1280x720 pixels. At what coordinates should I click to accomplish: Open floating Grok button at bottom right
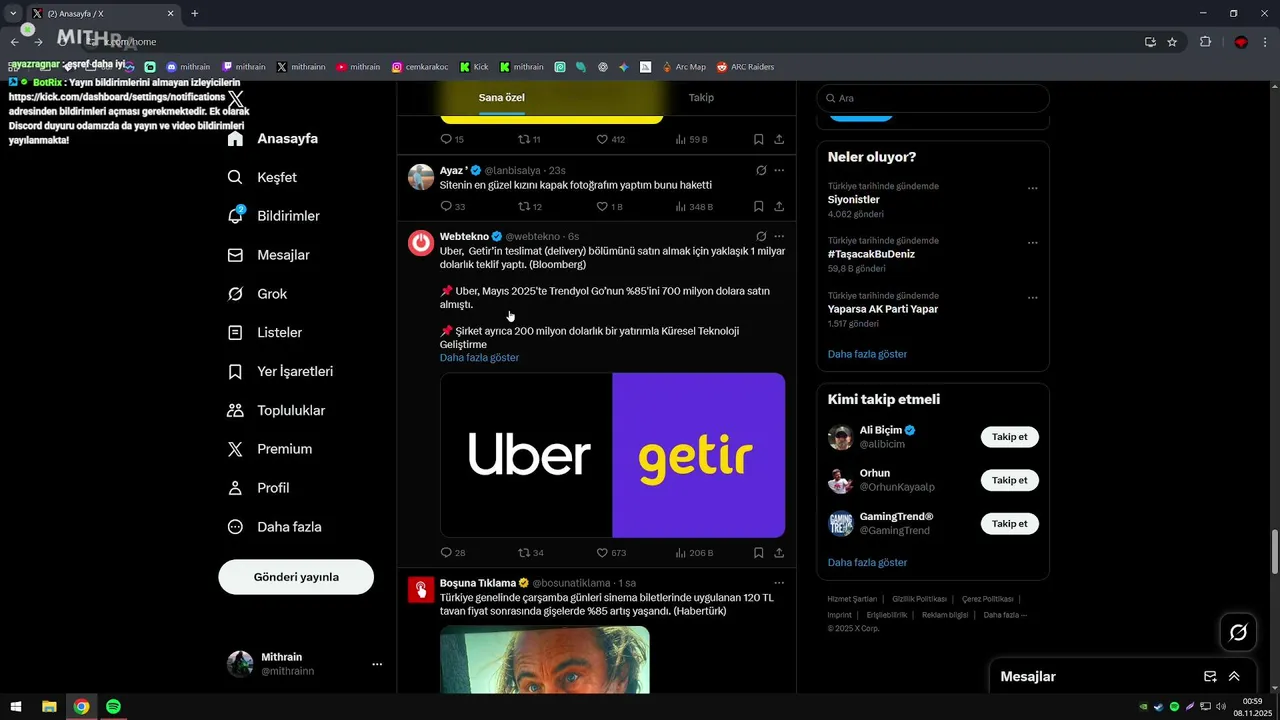(1238, 632)
